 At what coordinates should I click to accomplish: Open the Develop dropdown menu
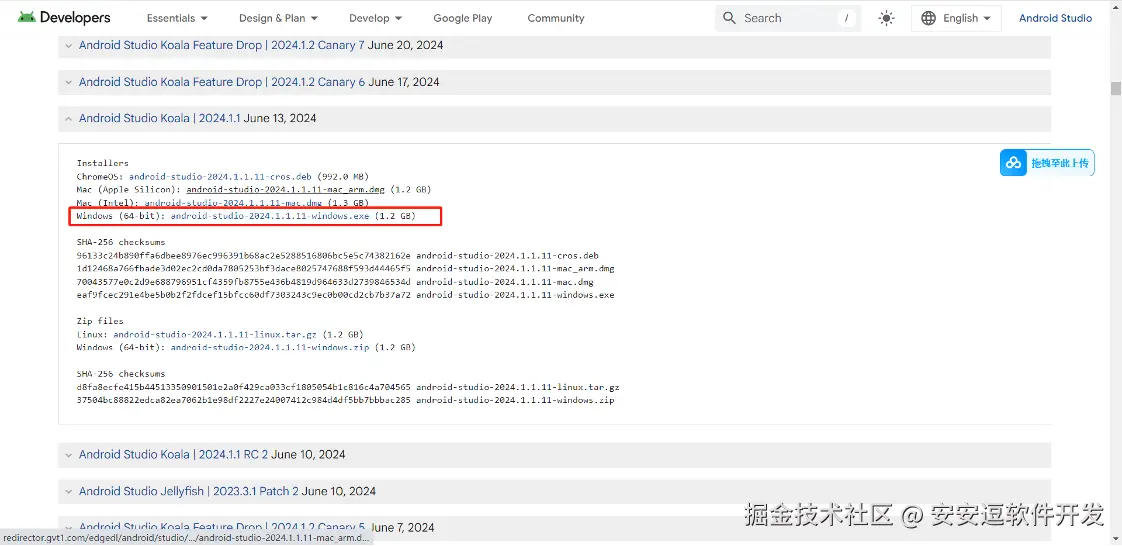pyautogui.click(x=376, y=19)
